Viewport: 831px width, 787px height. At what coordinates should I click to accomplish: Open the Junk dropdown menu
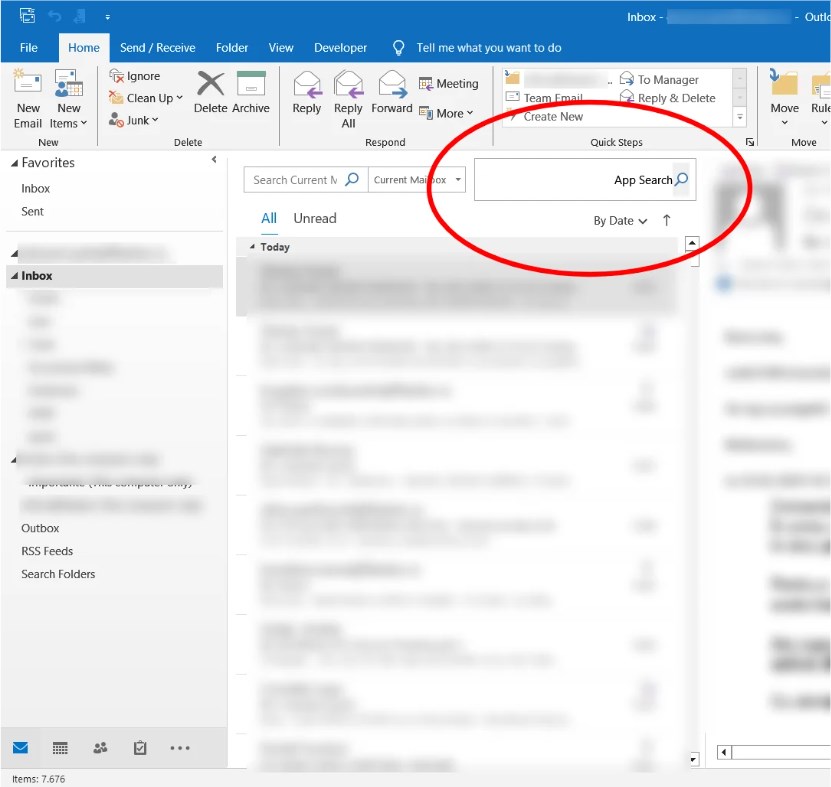pyautogui.click(x=136, y=121)
